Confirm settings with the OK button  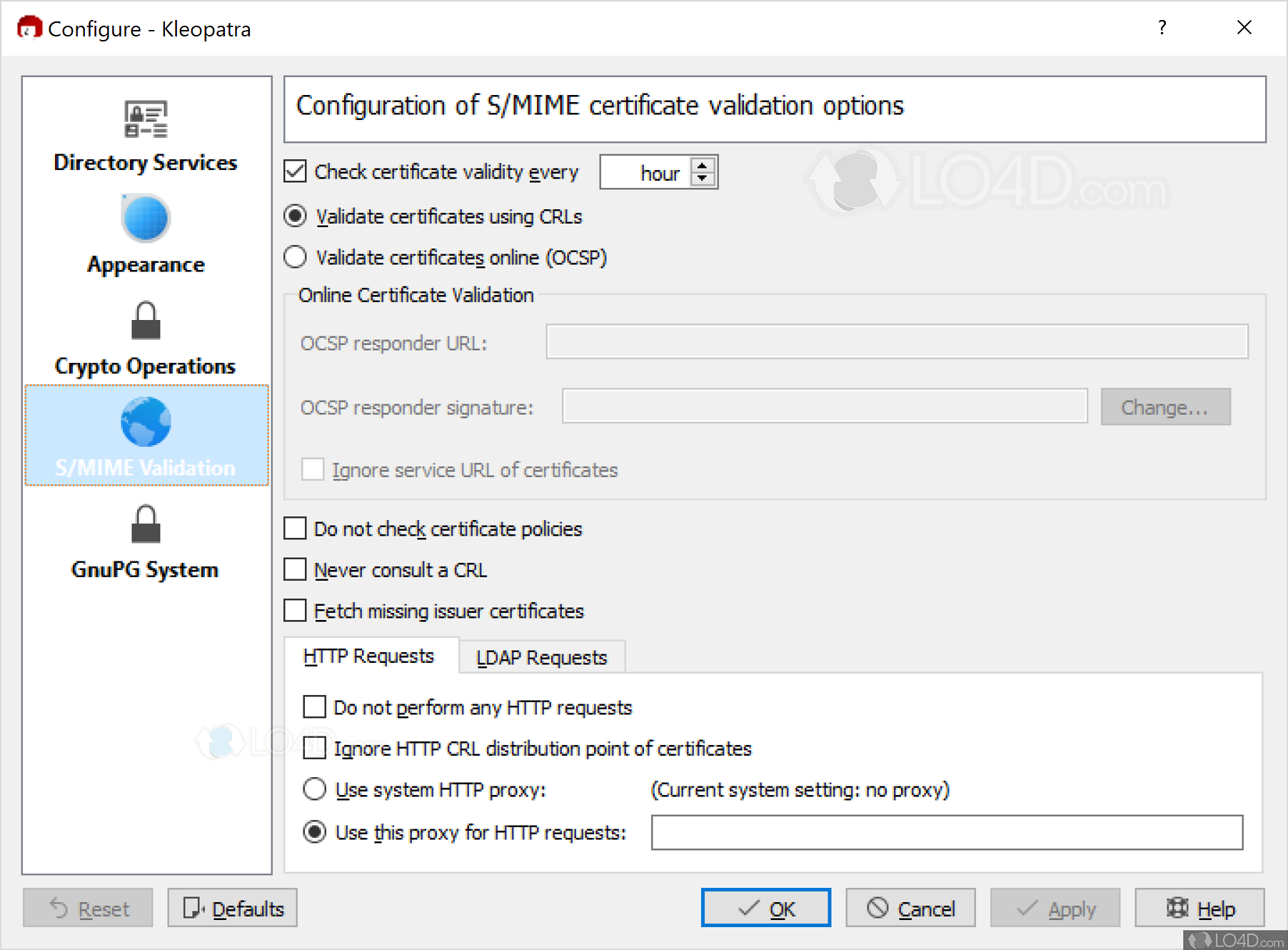click(765, 908)
